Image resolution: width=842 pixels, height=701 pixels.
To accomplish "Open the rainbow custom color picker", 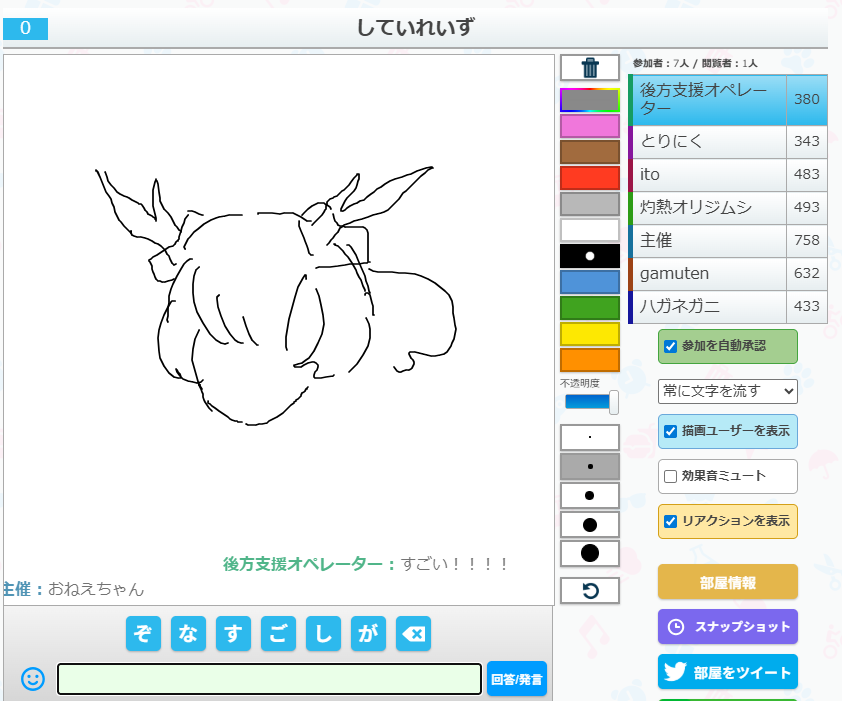I will 590,100.
